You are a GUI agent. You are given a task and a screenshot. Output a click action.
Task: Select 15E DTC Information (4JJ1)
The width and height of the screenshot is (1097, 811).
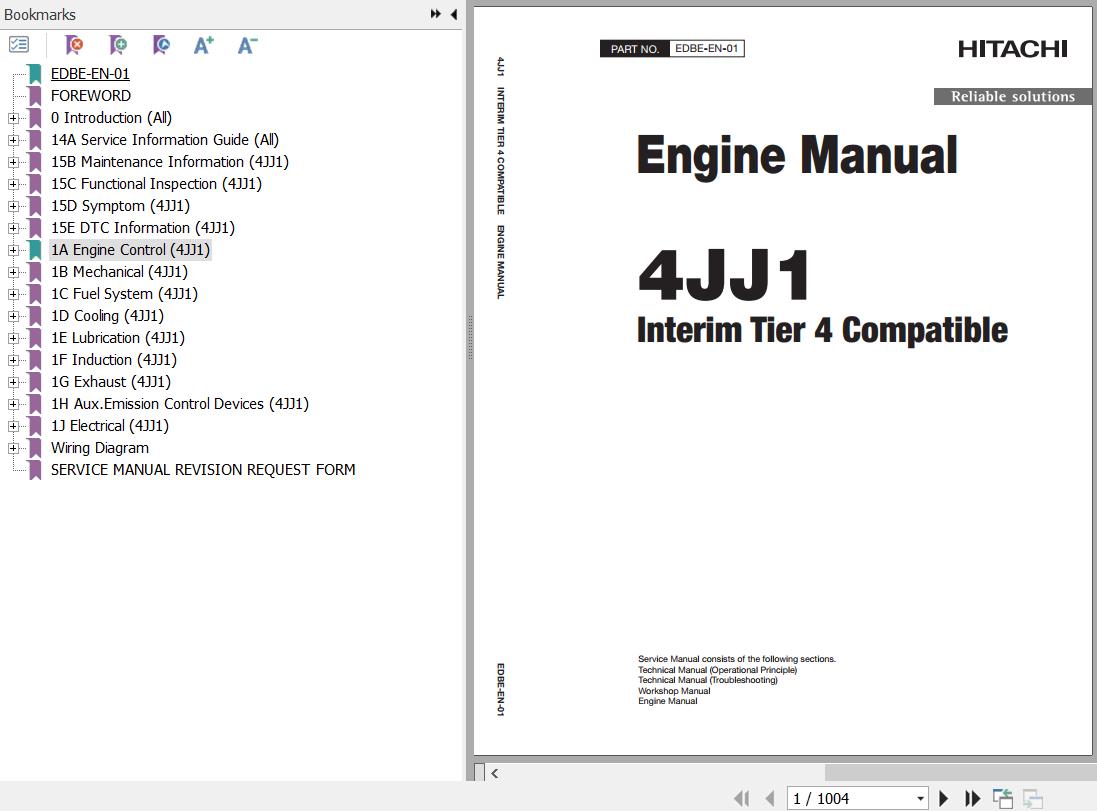pos(143,228)
